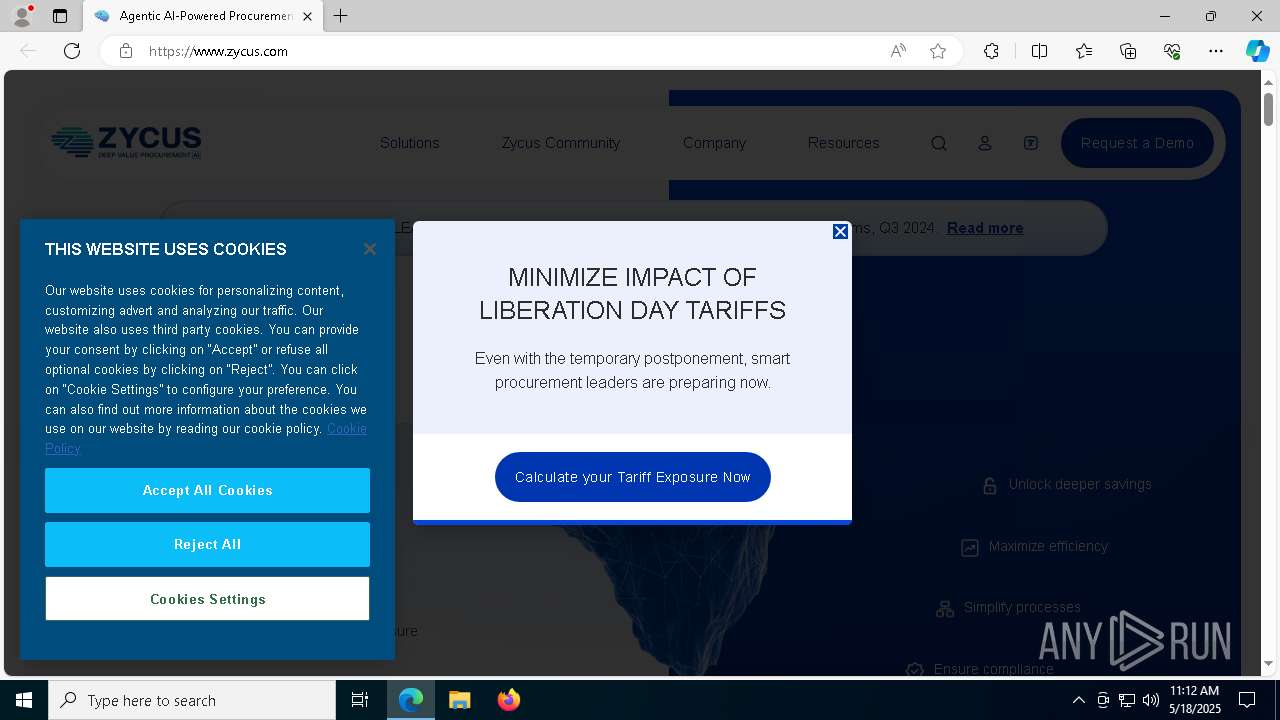Open the taskbar clock and date
The image size is (1280, 720).
1195,700
